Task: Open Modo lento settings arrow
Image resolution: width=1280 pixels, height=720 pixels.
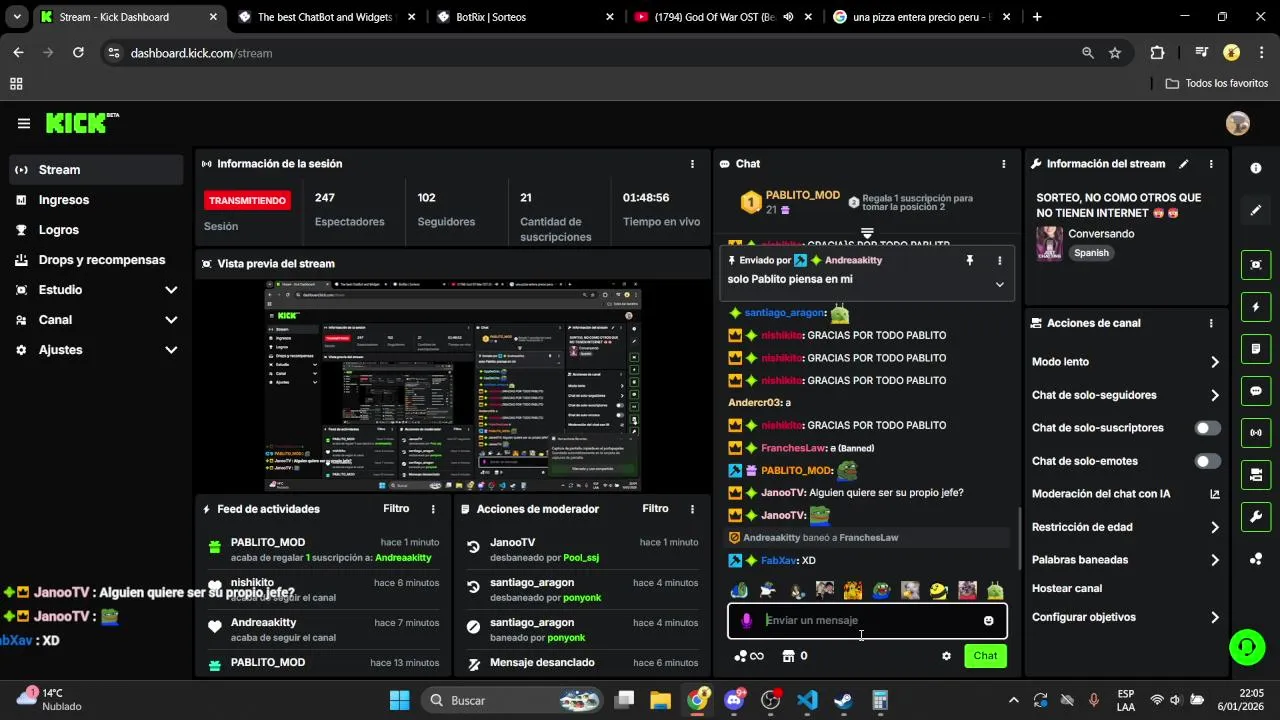Action: (1215, 362)
